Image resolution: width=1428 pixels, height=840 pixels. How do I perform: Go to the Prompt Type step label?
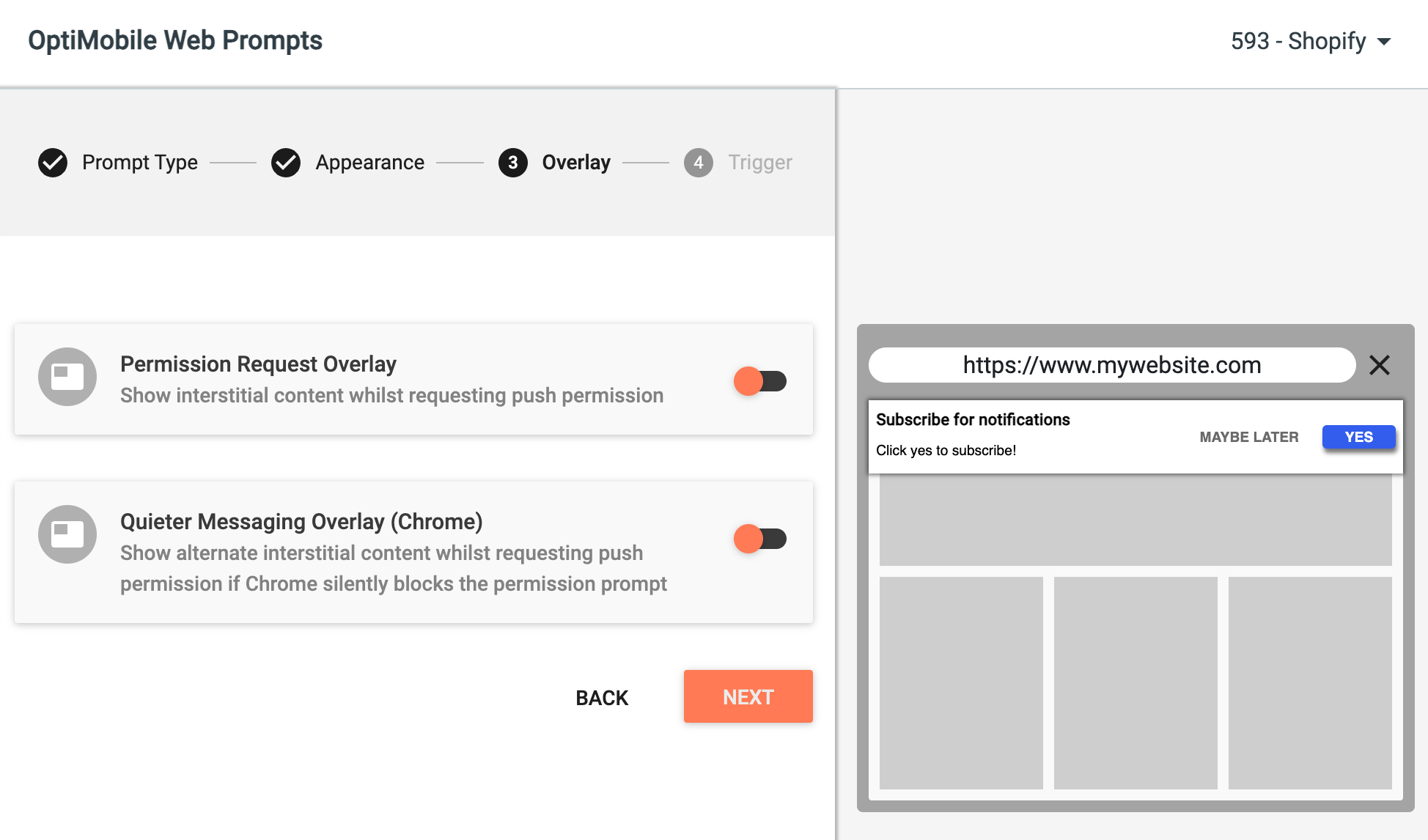click(140, 162)
